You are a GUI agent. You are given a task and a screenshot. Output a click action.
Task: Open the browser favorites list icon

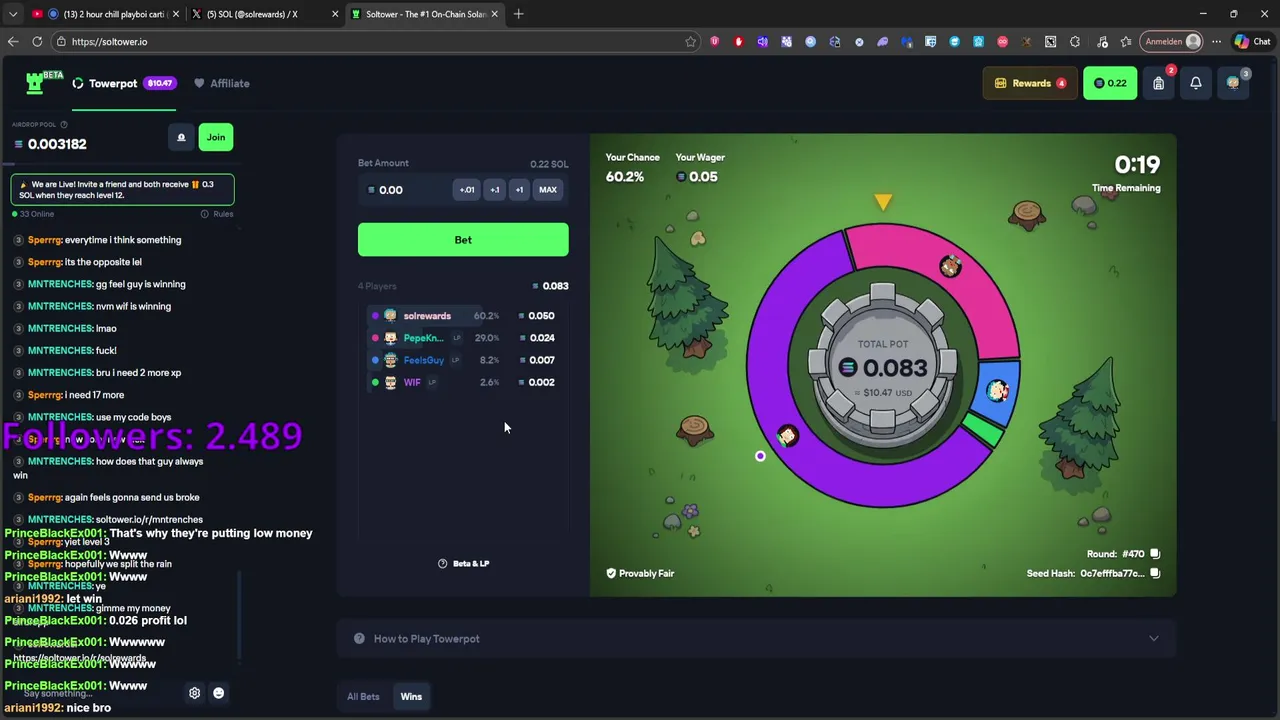tap(1126, 42)
